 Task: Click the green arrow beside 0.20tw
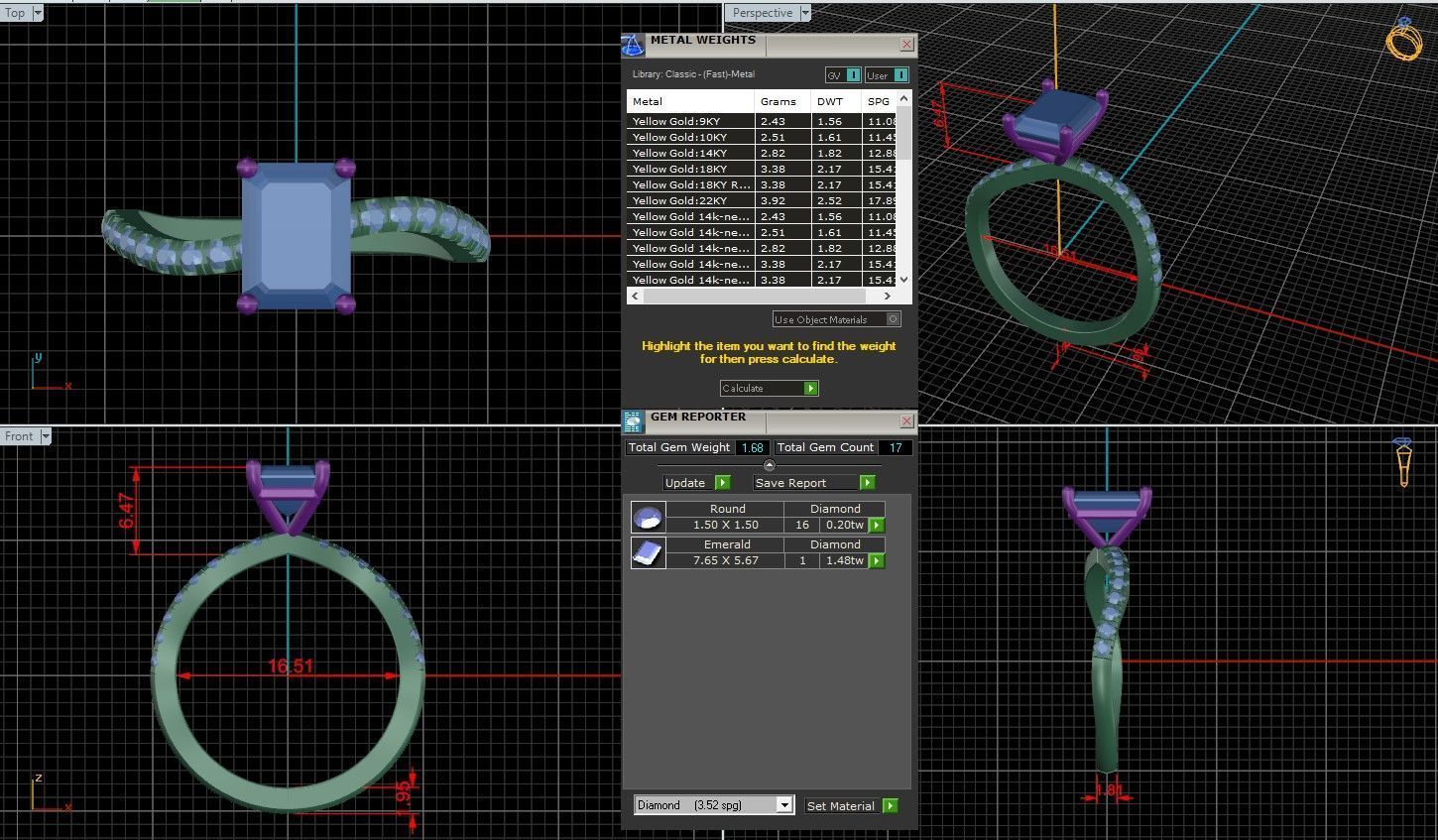(x=876, y=526)
